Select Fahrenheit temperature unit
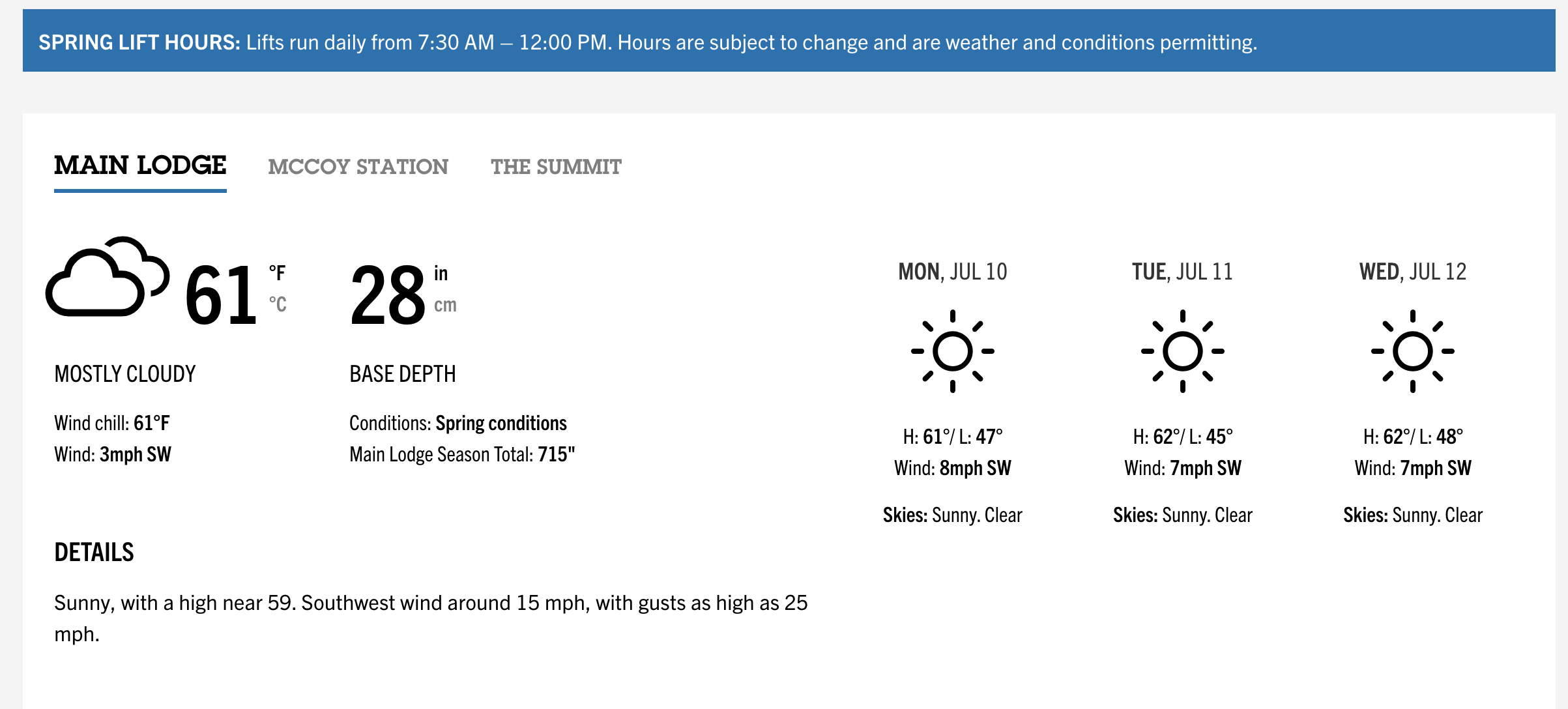 pyautogui.click(x=278, y=273)
